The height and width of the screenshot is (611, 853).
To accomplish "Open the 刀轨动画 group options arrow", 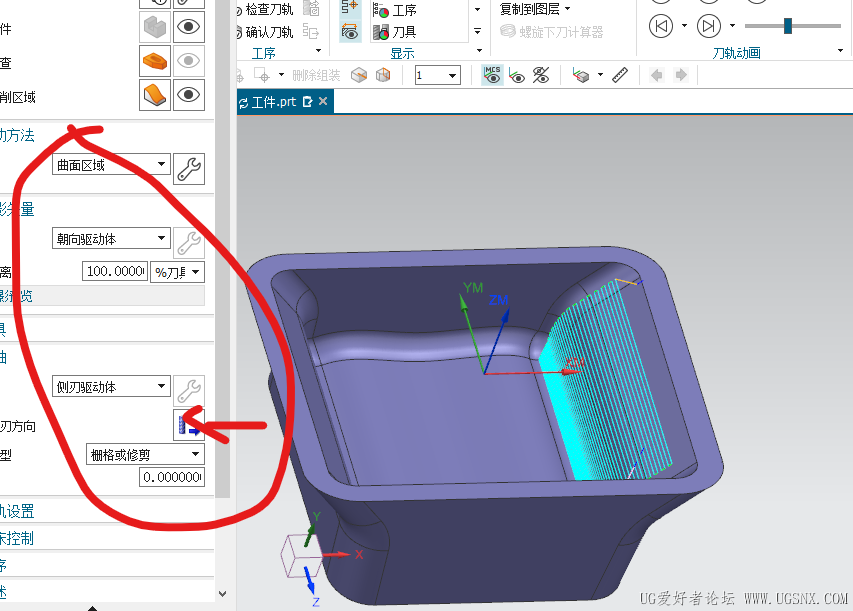I will click(840, 51).
